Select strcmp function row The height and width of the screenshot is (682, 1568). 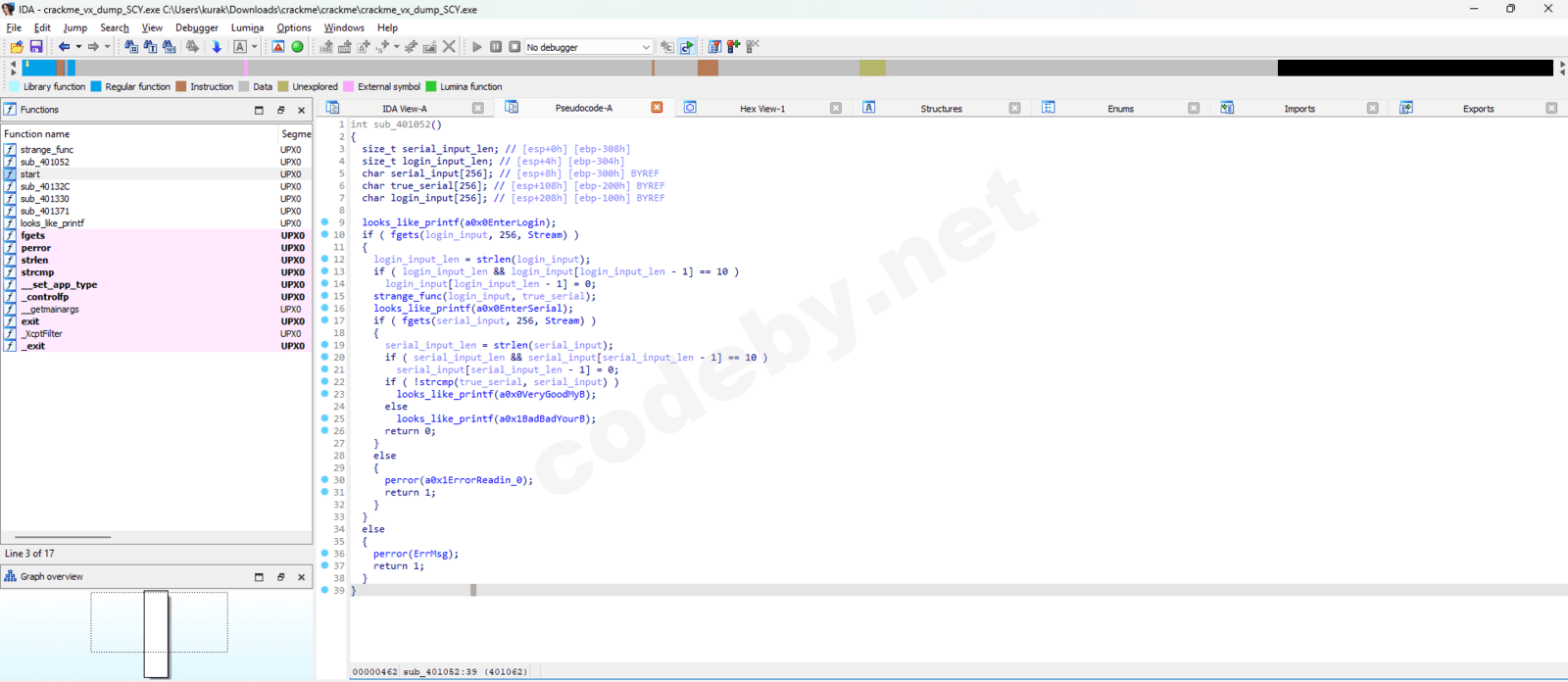157,272
